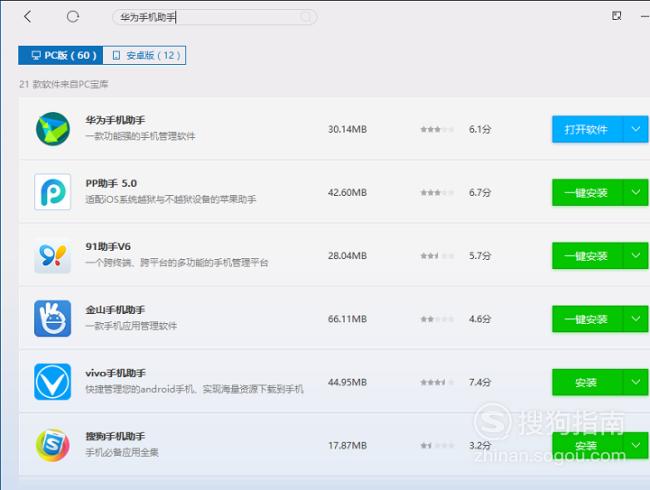Click the star rating of vivo手机助手
This screenshot has height=490, width=650.
coord(437,382)
